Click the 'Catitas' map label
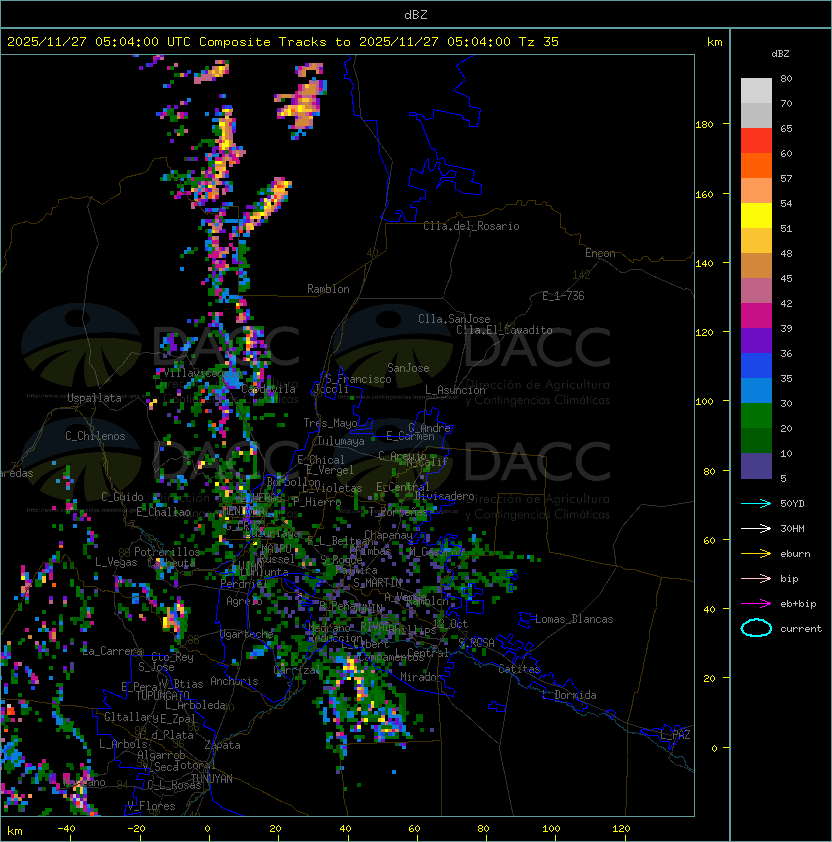The width and height of the screenshot is (832, 842). 519,669
